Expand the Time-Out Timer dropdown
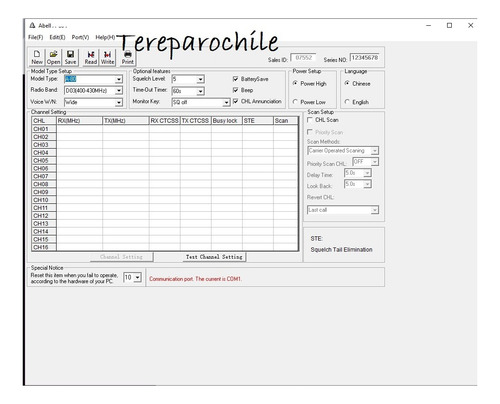500x404 pixels. 200,91
